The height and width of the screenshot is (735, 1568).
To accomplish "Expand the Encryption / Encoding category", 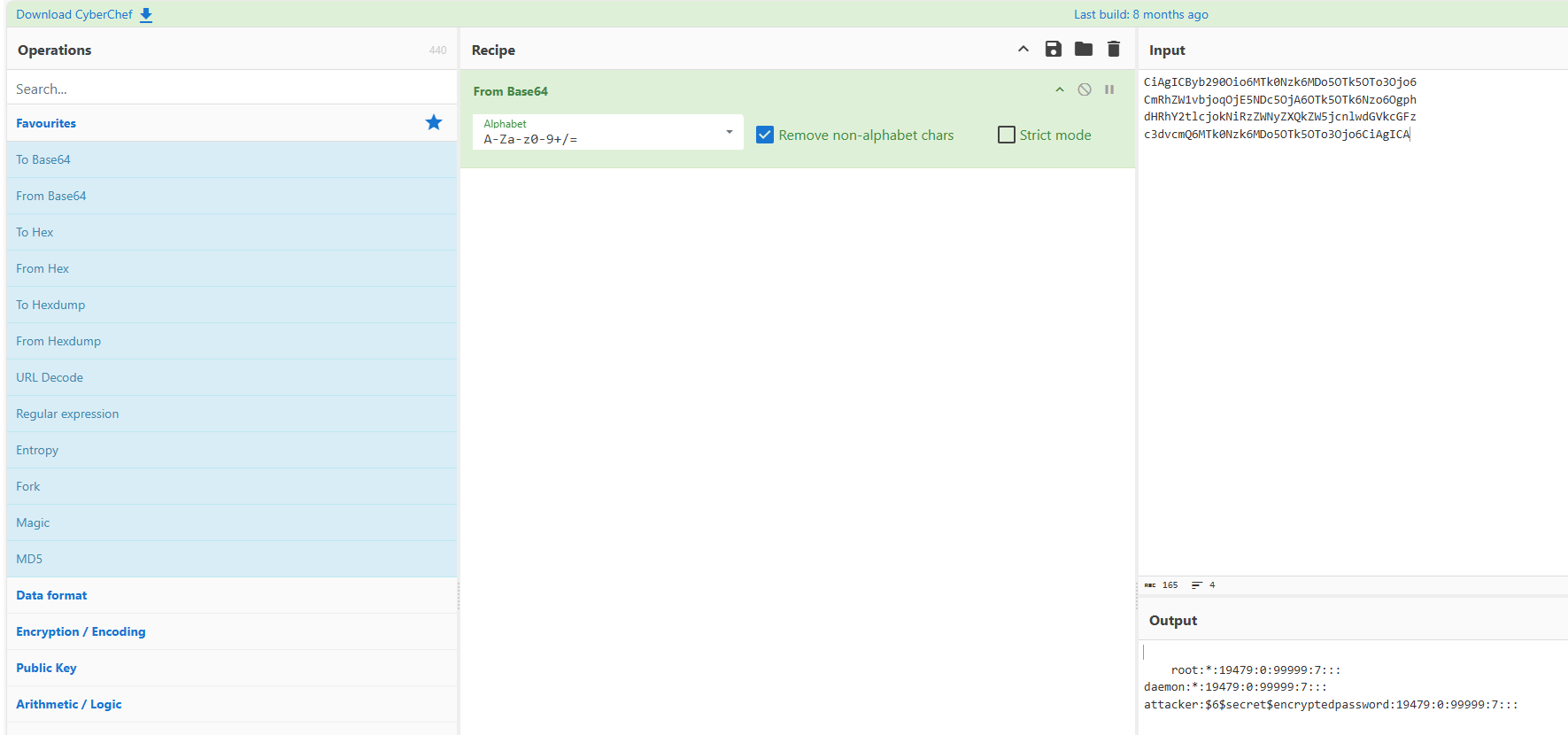I will coord(232,631).
